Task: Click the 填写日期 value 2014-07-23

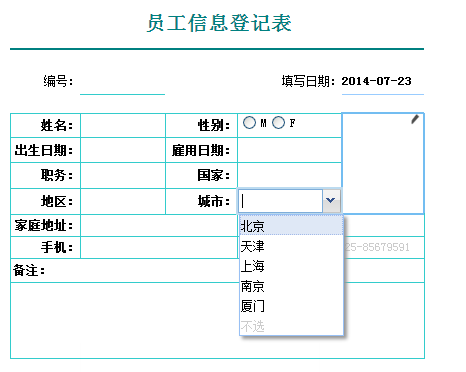Action: pos(376,81)
